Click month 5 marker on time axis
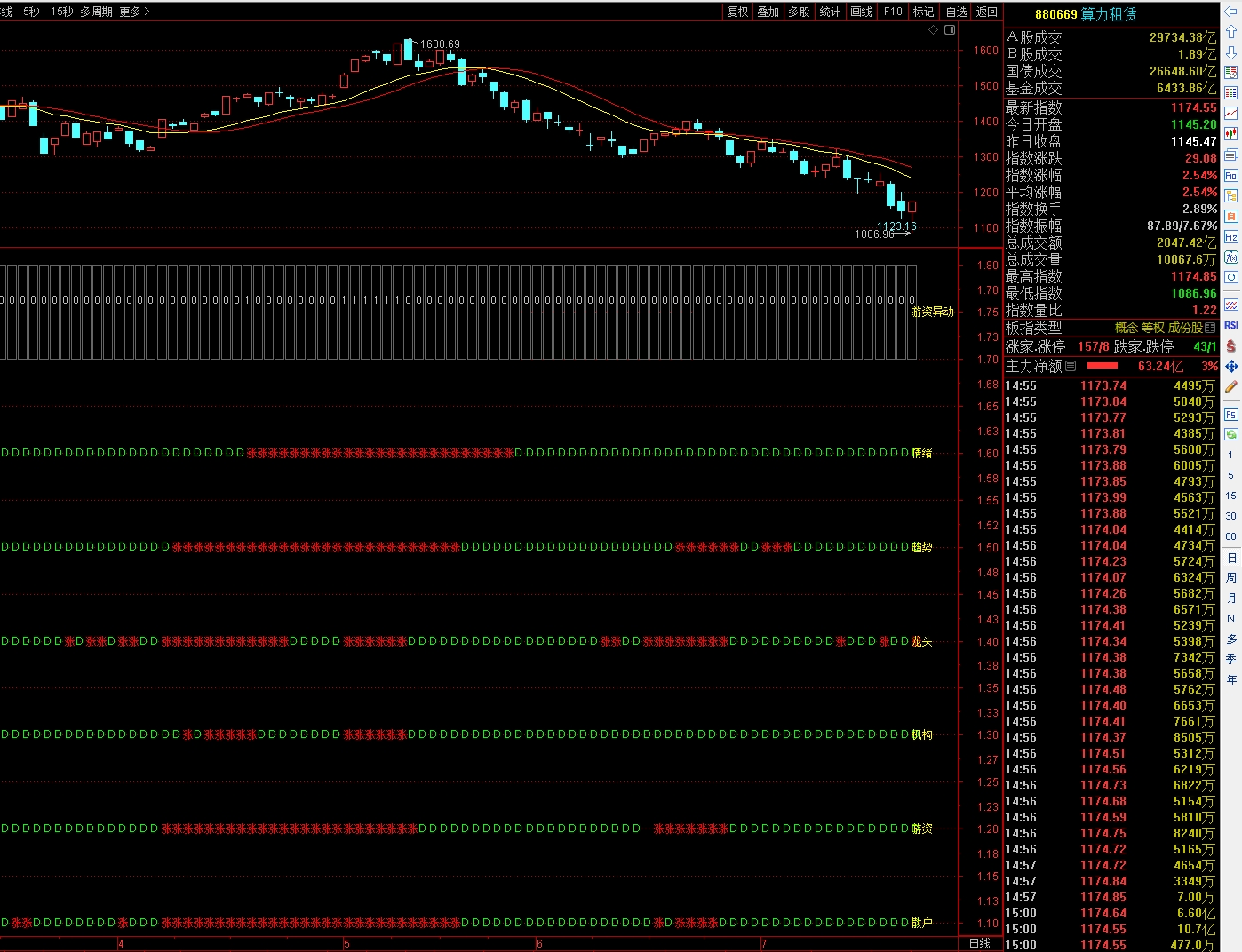 click(x=346, y=944)
